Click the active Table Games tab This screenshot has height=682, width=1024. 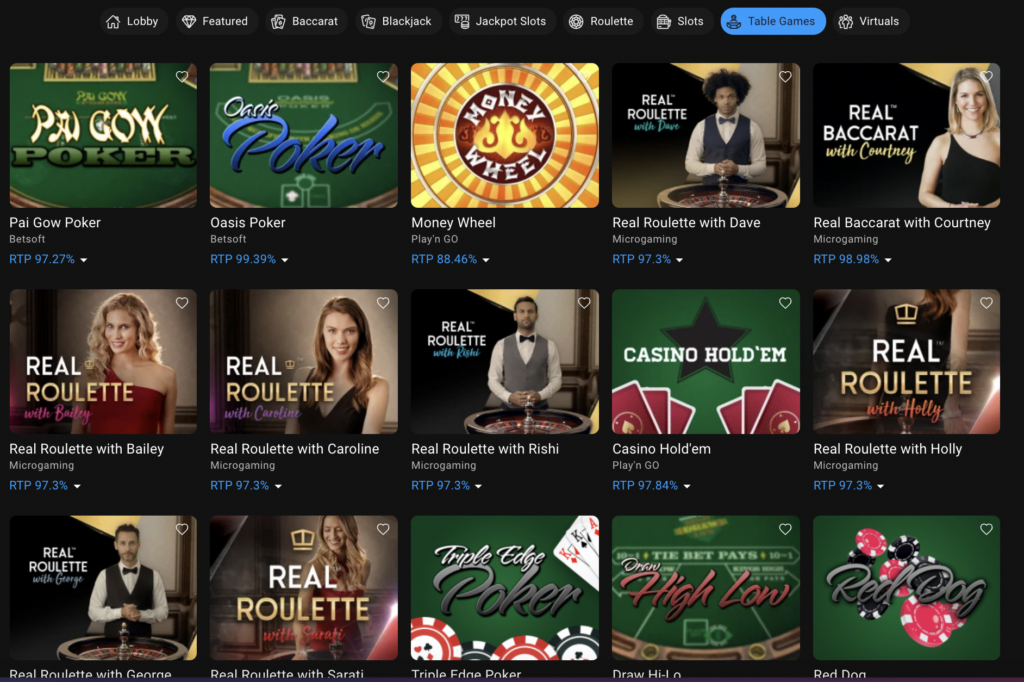(773, 22)
